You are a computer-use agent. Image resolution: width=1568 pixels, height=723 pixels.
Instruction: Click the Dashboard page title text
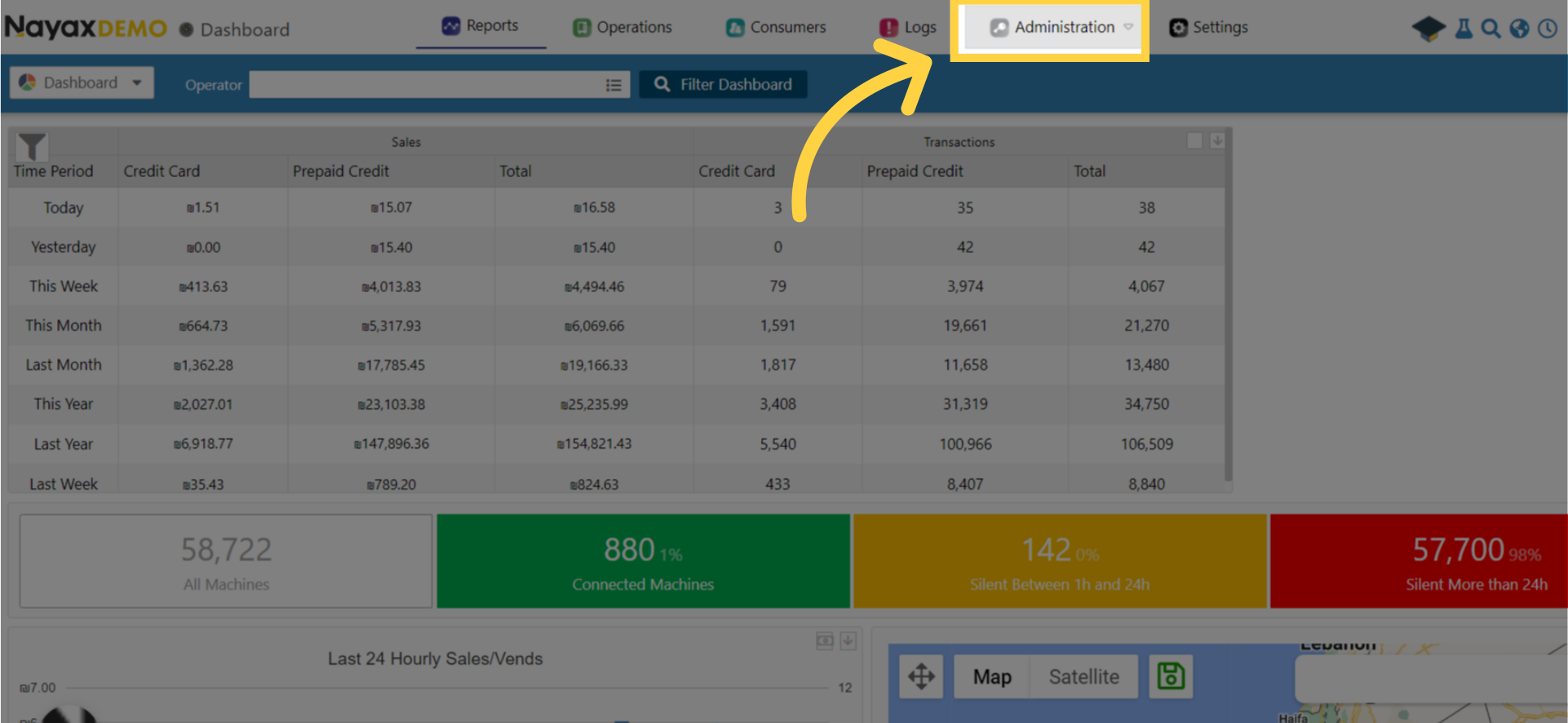(245, 29)
